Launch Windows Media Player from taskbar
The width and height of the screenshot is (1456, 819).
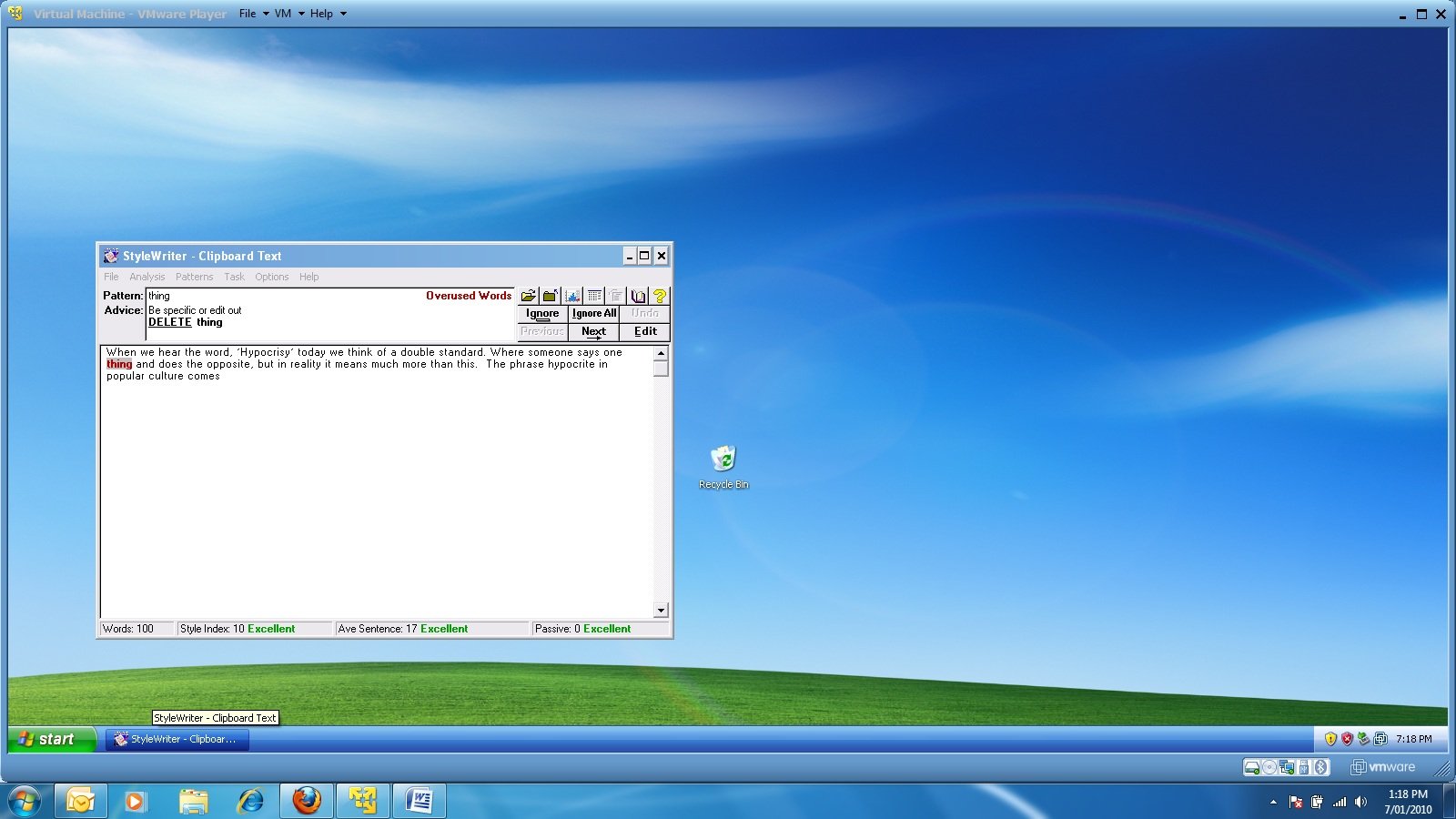coord(136,802)
